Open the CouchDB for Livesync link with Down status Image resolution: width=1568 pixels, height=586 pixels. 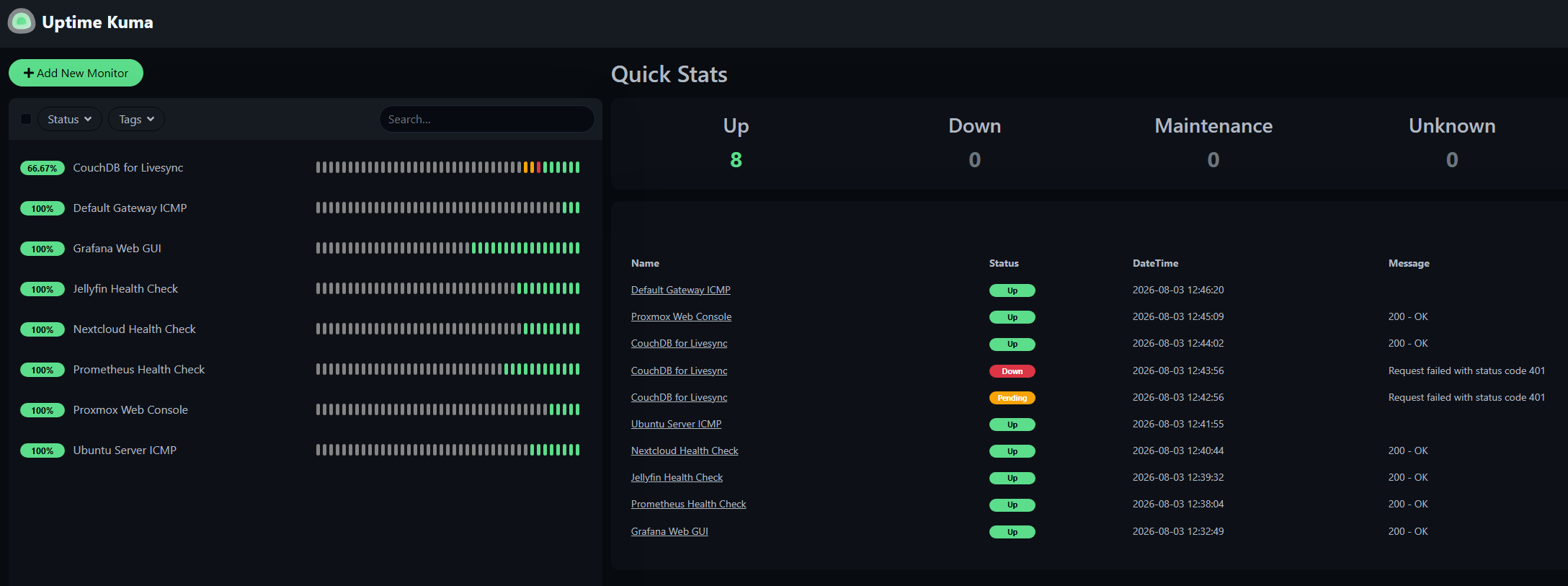click(x=679, y=370)
